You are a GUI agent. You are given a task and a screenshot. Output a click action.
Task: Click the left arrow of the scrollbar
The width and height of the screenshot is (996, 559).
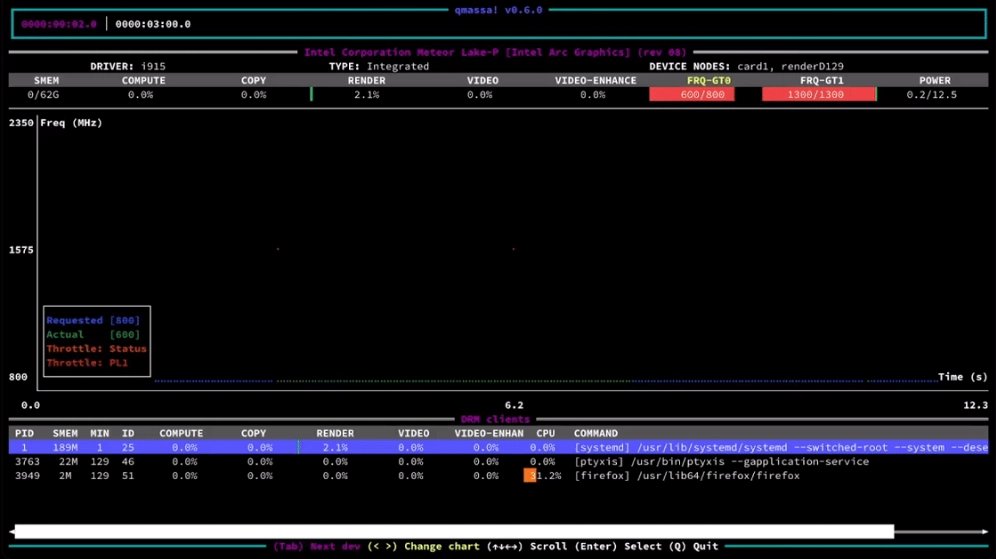[x=11, y=532]
